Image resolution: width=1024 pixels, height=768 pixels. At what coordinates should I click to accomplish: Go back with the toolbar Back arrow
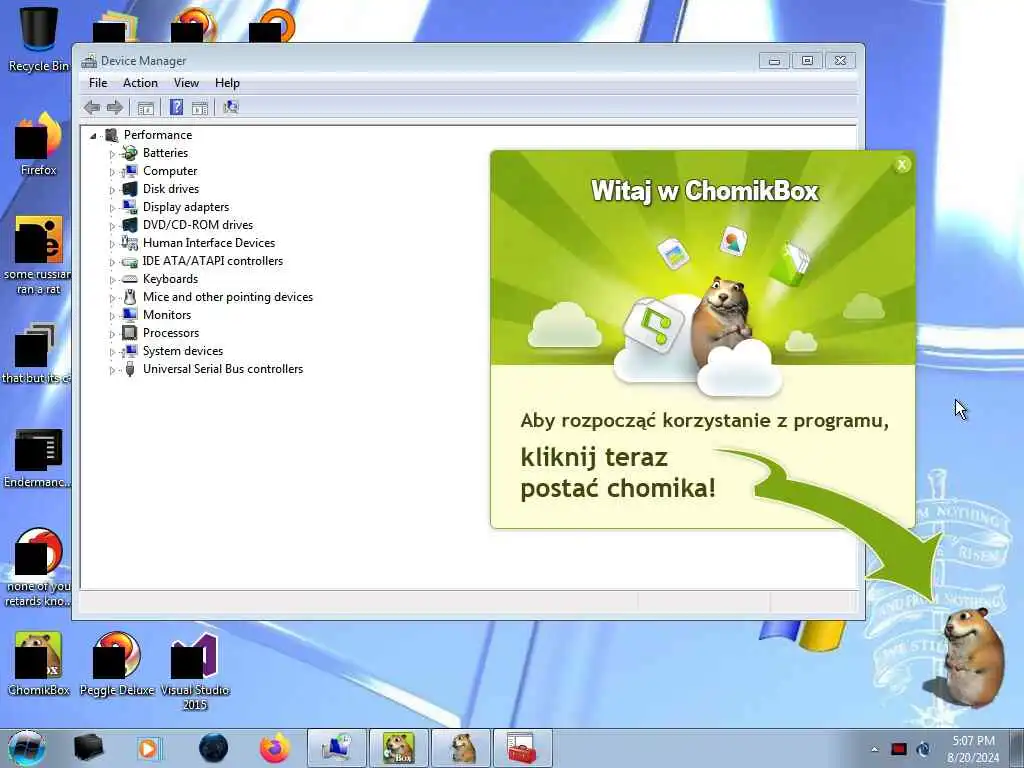click(92, 108)
